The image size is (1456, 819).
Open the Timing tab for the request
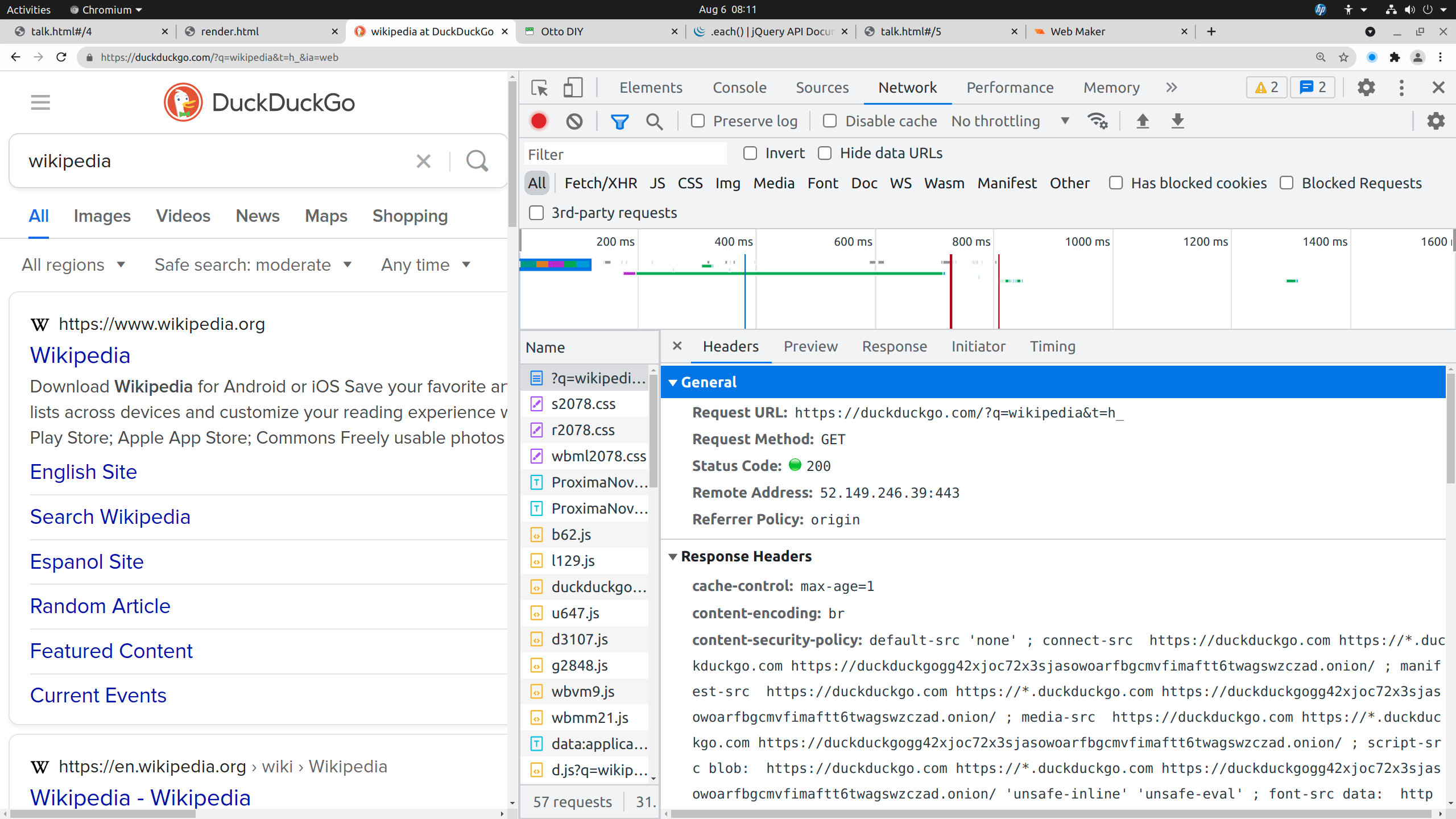pyautogui.click(x=1052, y=346)
